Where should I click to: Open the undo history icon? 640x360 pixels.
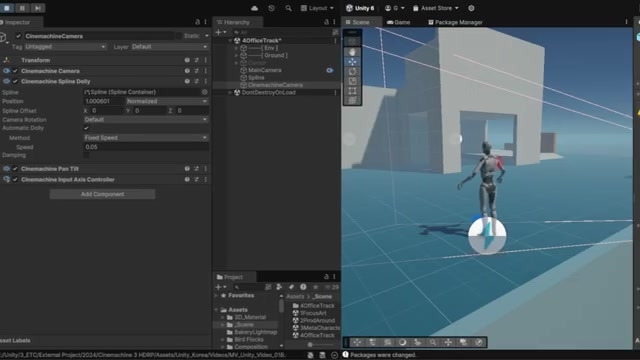click(271, 8)
